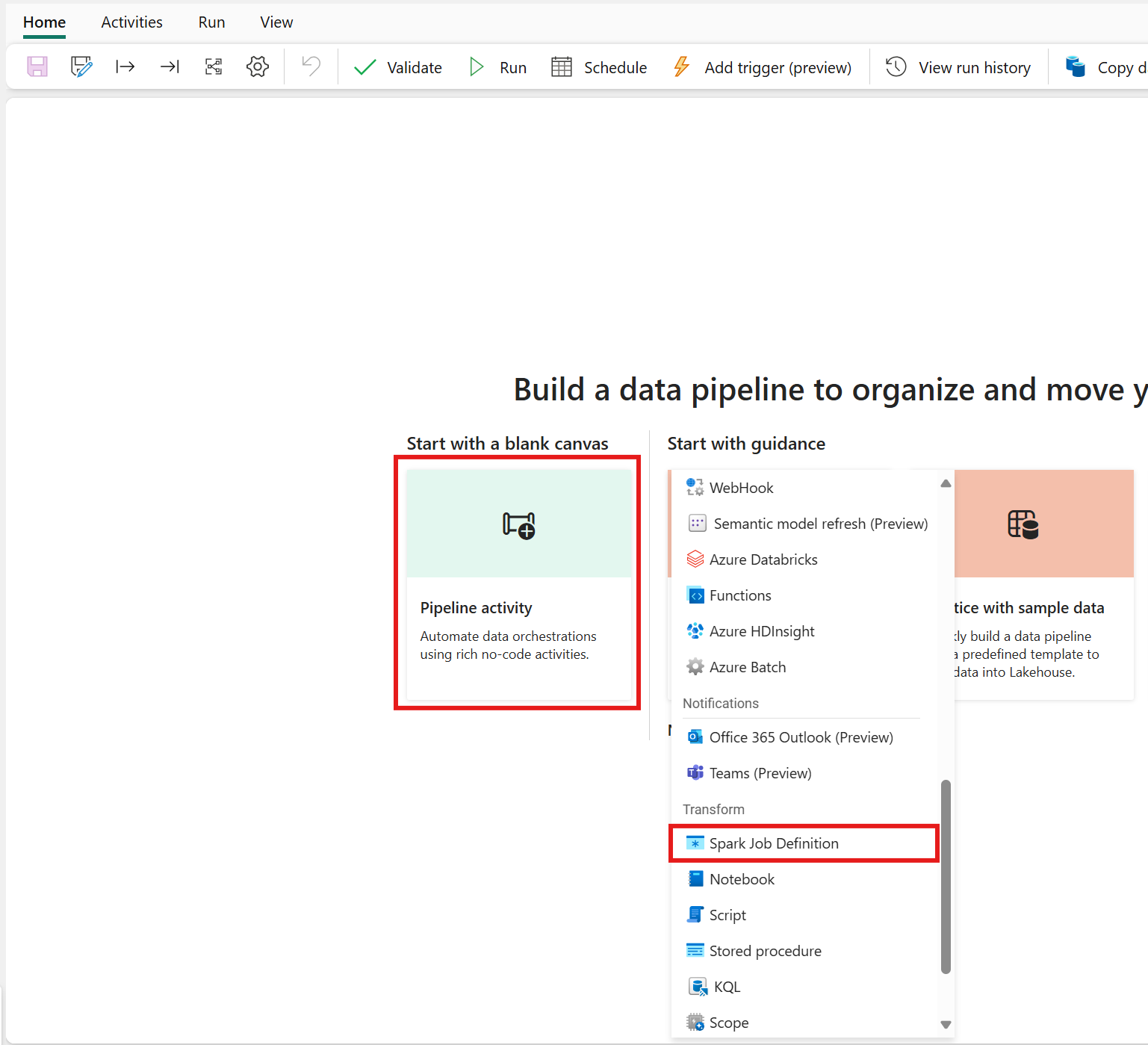This screenshot has width=1148, height=1045.
Task: Choose Office 365 Outlook (Preview)
Action: tap(804, 737)
